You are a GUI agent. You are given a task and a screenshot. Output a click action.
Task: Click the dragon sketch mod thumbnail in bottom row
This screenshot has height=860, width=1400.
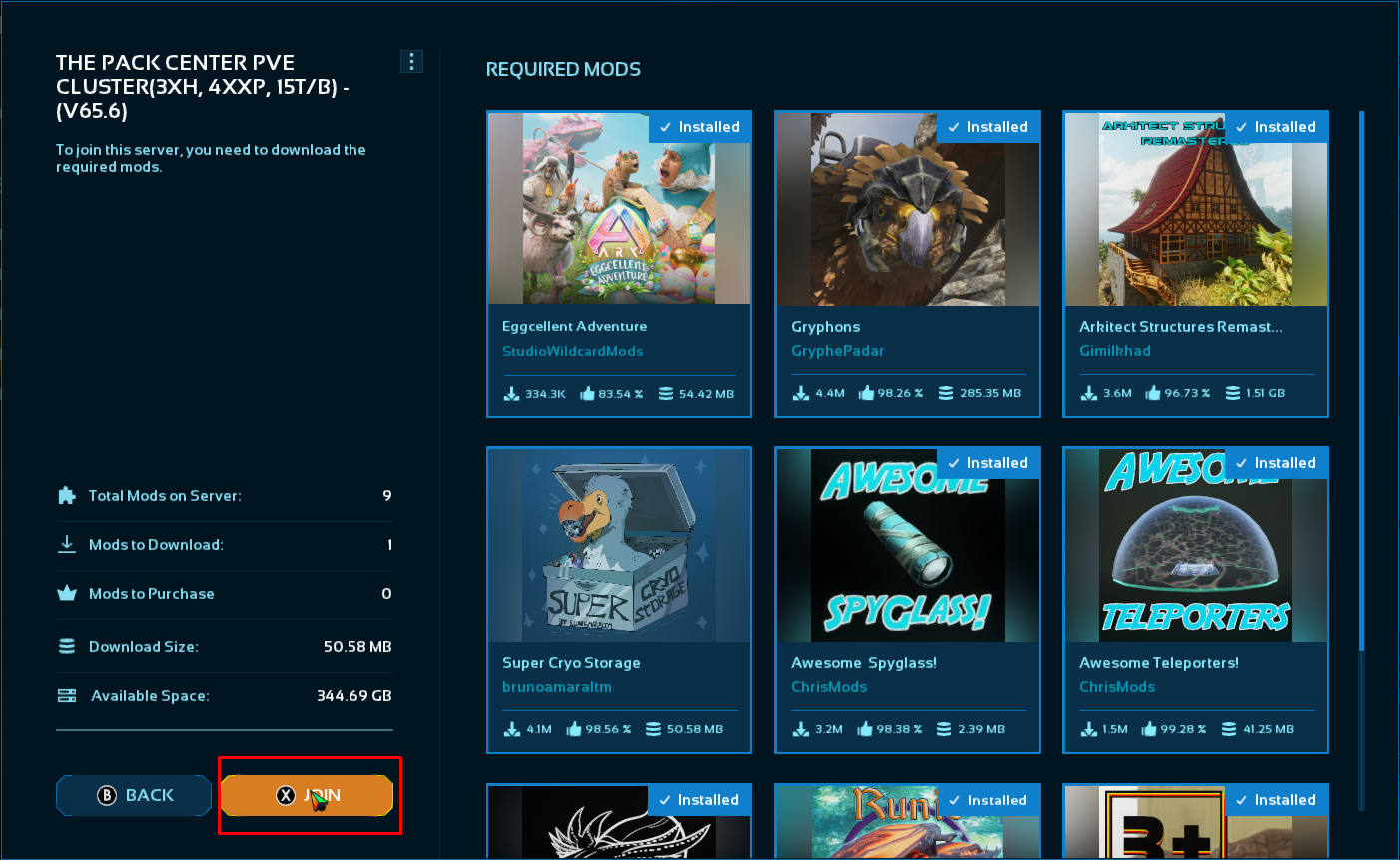(619, 821)
